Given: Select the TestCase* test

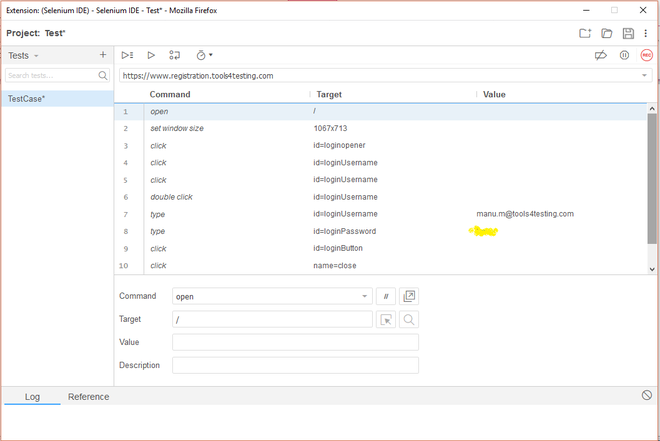Looking at the screenshot, I should pyautogui.click(x=57, y=98).
